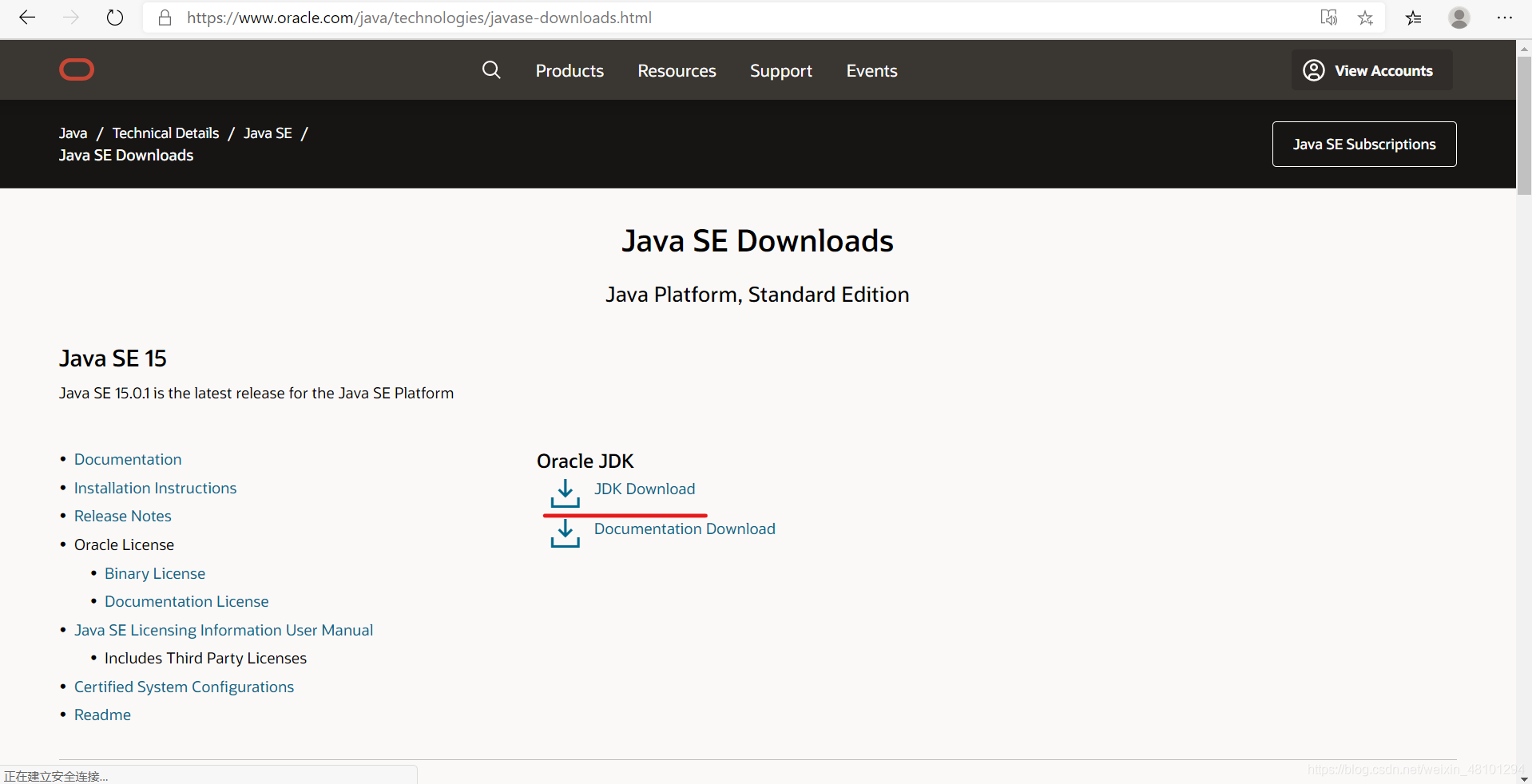This screenshot has width=1532, height=784.
Task: Open the read aloud / translate icon
Action: (1329, 18)
